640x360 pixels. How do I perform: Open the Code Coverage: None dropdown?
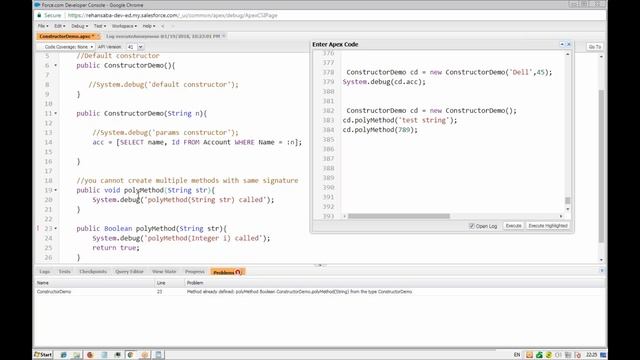66,47
